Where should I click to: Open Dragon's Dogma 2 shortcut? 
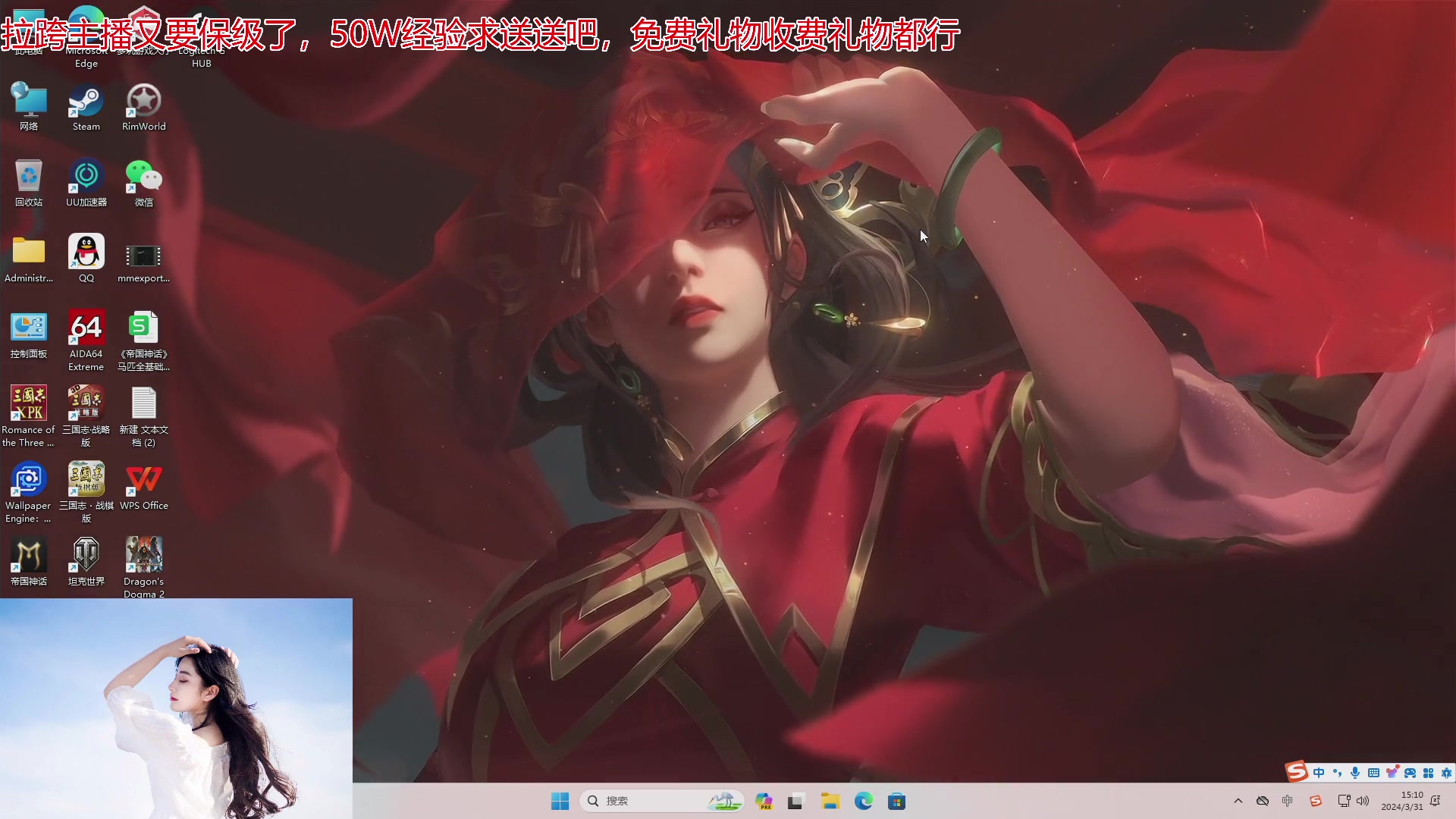coord(143,567)
